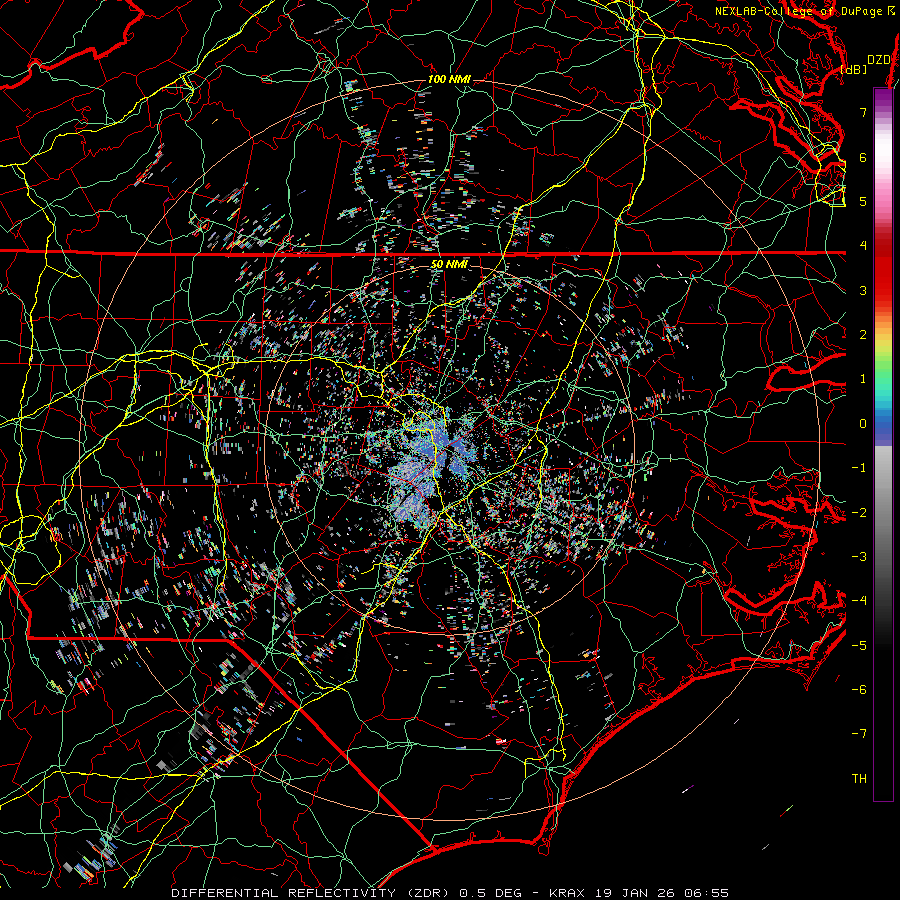Screen dimensions: 900x900
Task: Click the -1 value on the color scale
Action: pos(859,468)
